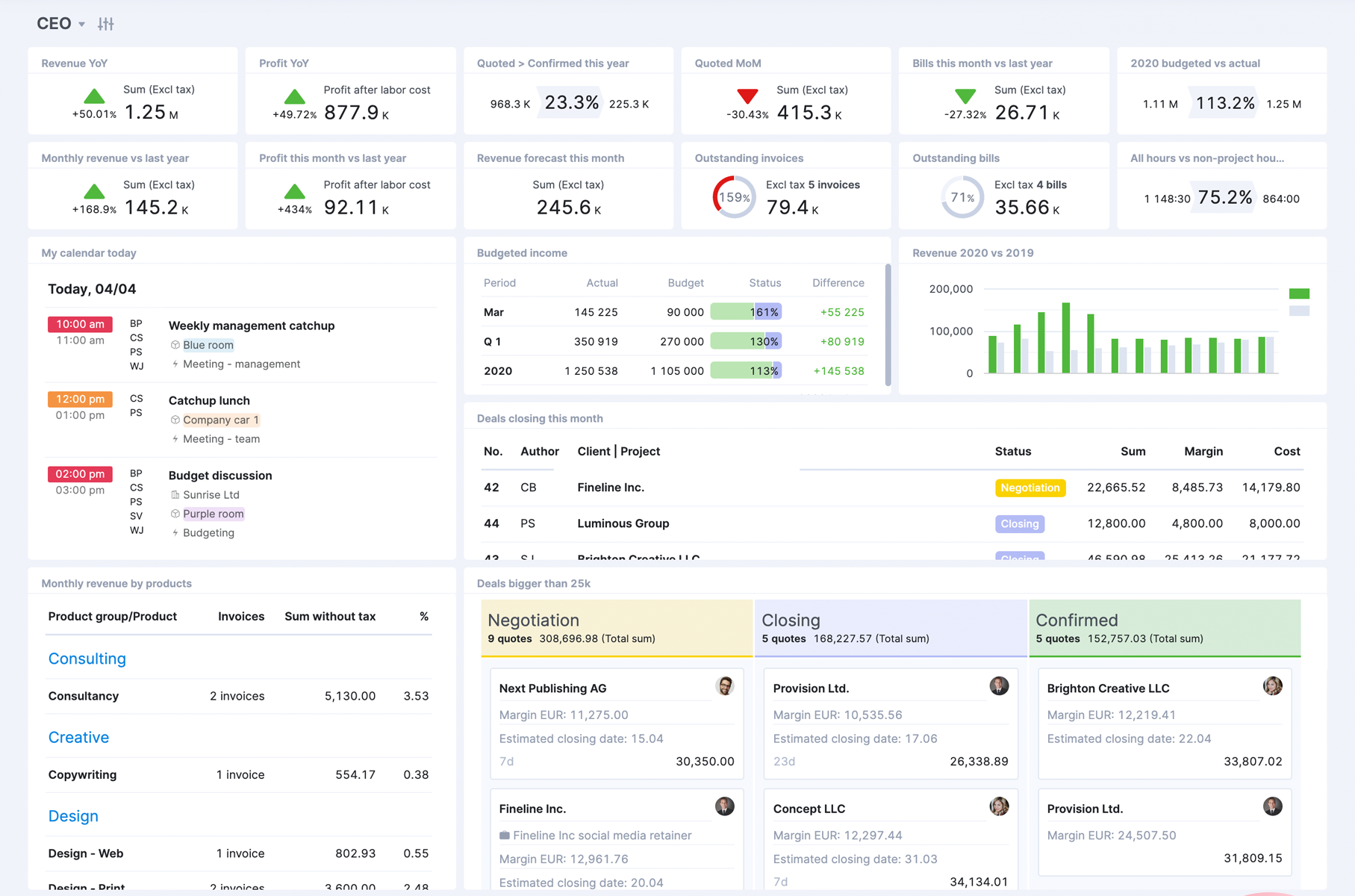Image resolution: width=1355 pixels, height=896 pixels.
Task: Click the Revenue YoY green up arrow
Action: coord(94,96)
